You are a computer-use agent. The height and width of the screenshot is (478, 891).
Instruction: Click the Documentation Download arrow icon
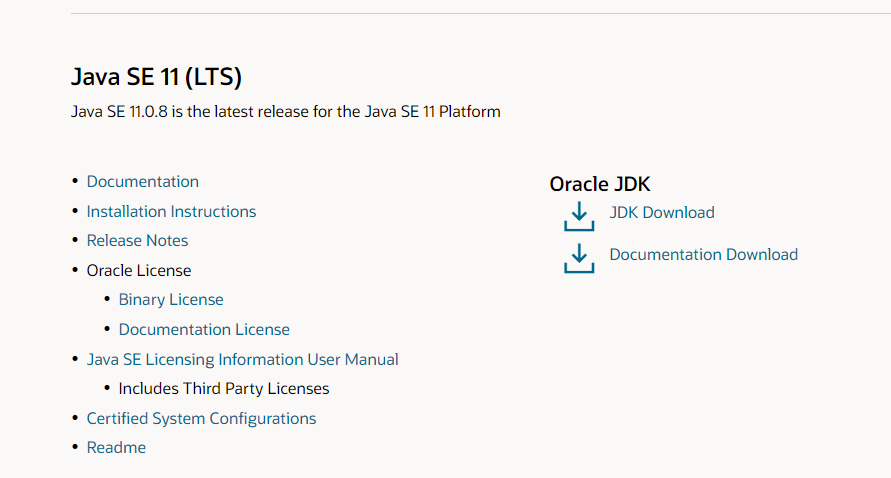[x=579, y=259]
